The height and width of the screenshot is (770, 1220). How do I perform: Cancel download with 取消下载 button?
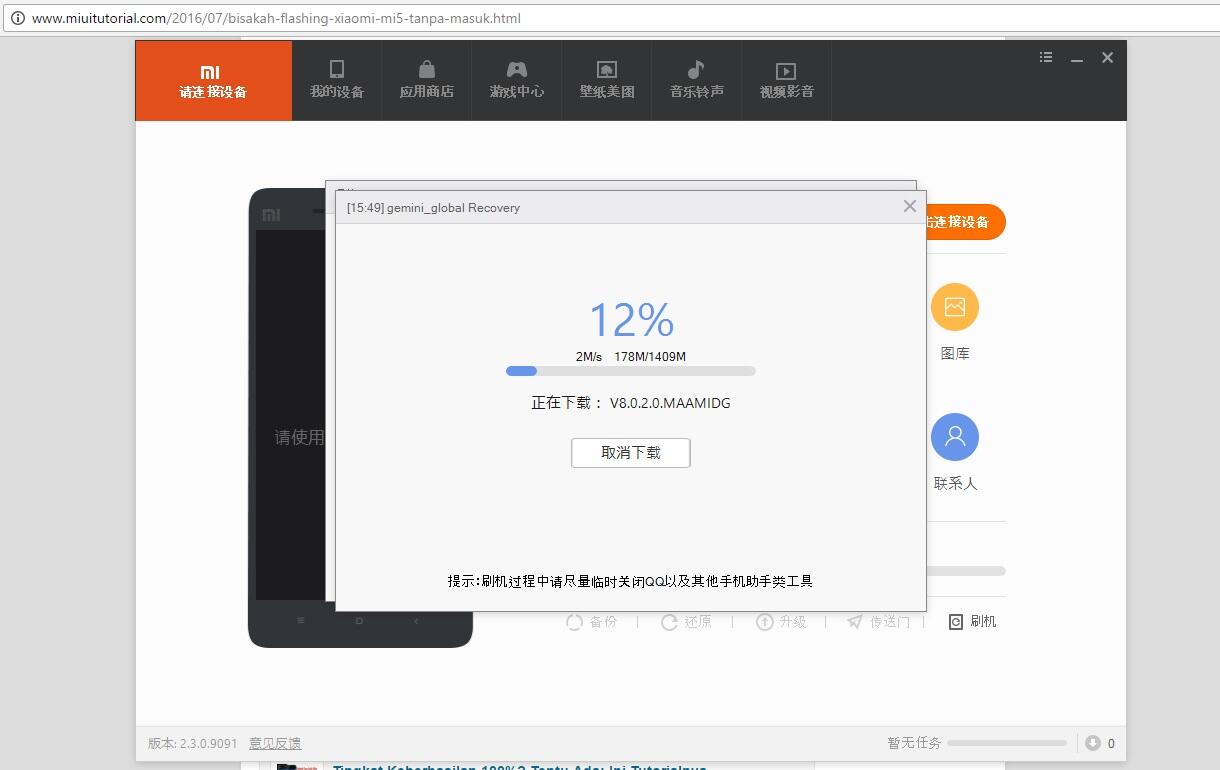pos(630,453)
